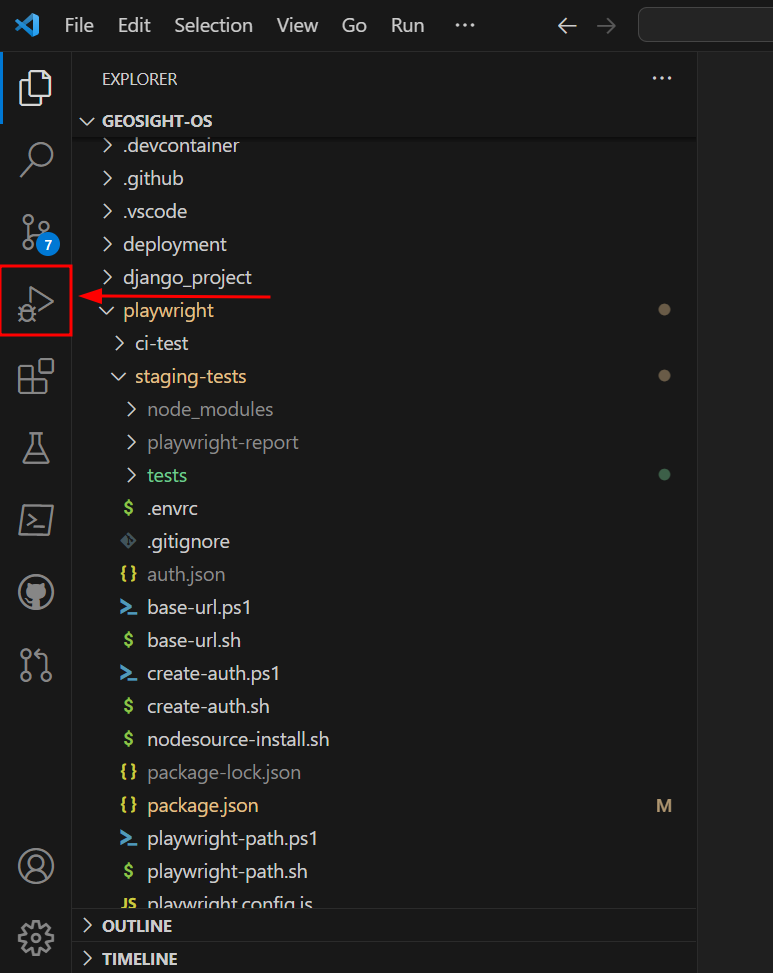
Task: Open the Manage gear icon
Action: tap(36, 938)
